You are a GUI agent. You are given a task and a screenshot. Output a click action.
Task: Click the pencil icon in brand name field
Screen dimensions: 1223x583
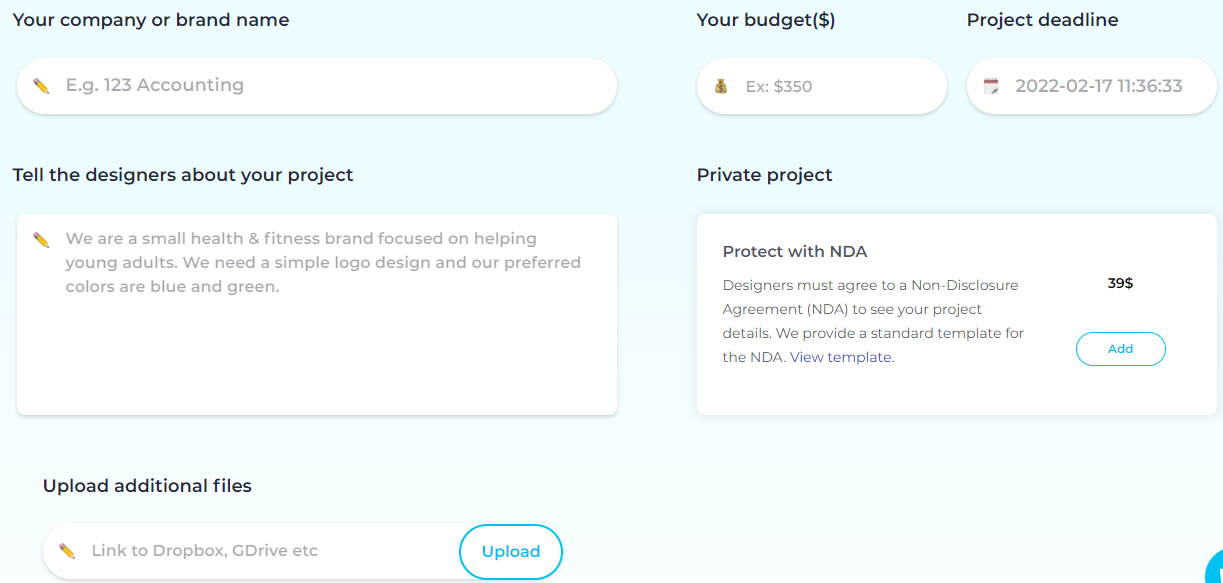(x=41, y=86)
